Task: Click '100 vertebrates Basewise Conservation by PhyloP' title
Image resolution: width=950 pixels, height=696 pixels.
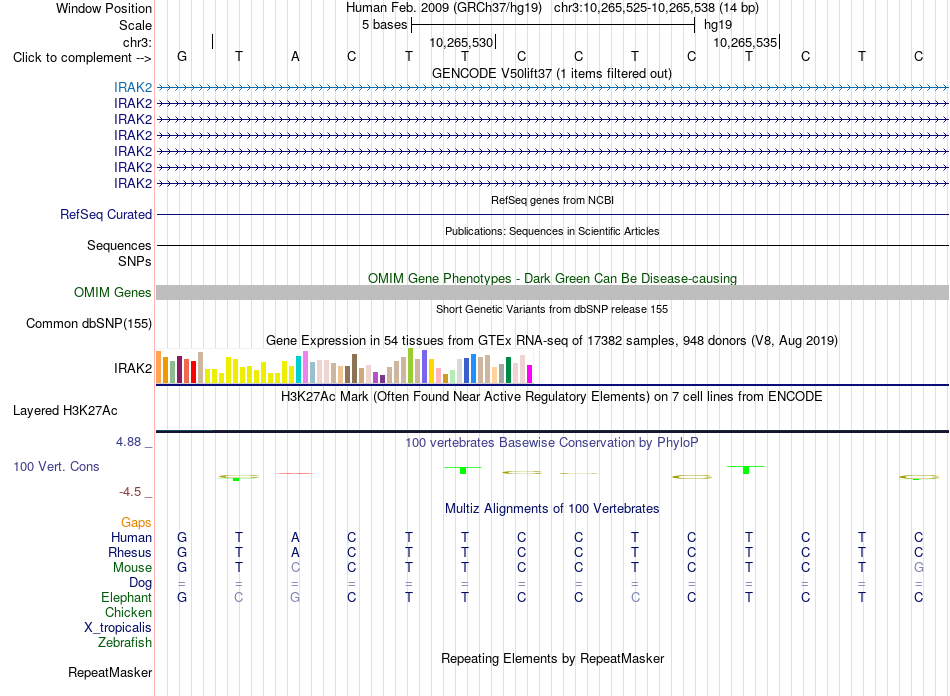Action: pos(552,443)
